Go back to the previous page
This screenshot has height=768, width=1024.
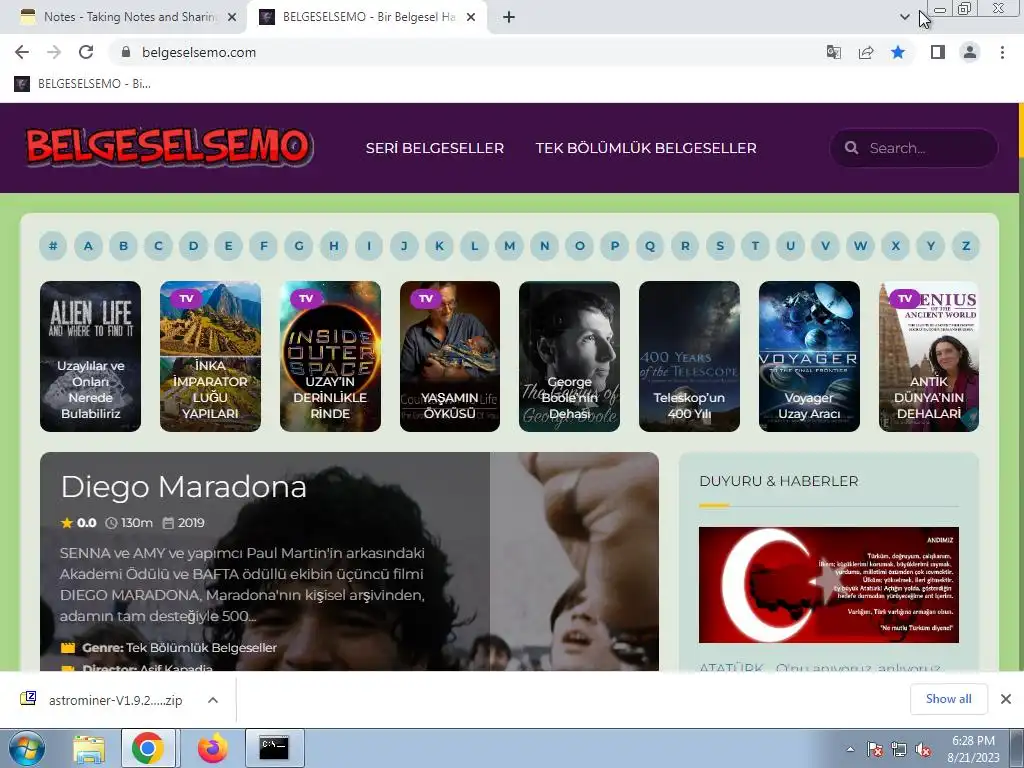(x=22, y=52)
